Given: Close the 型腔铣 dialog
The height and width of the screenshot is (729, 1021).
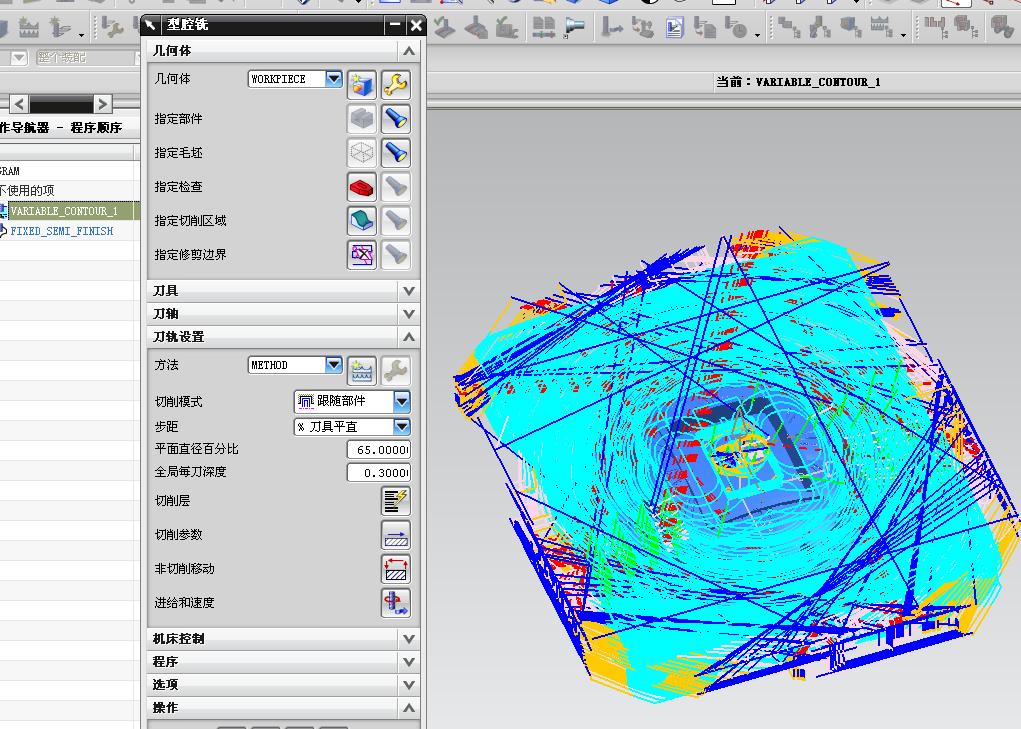Looking at the screenshot, I should 416,25.
